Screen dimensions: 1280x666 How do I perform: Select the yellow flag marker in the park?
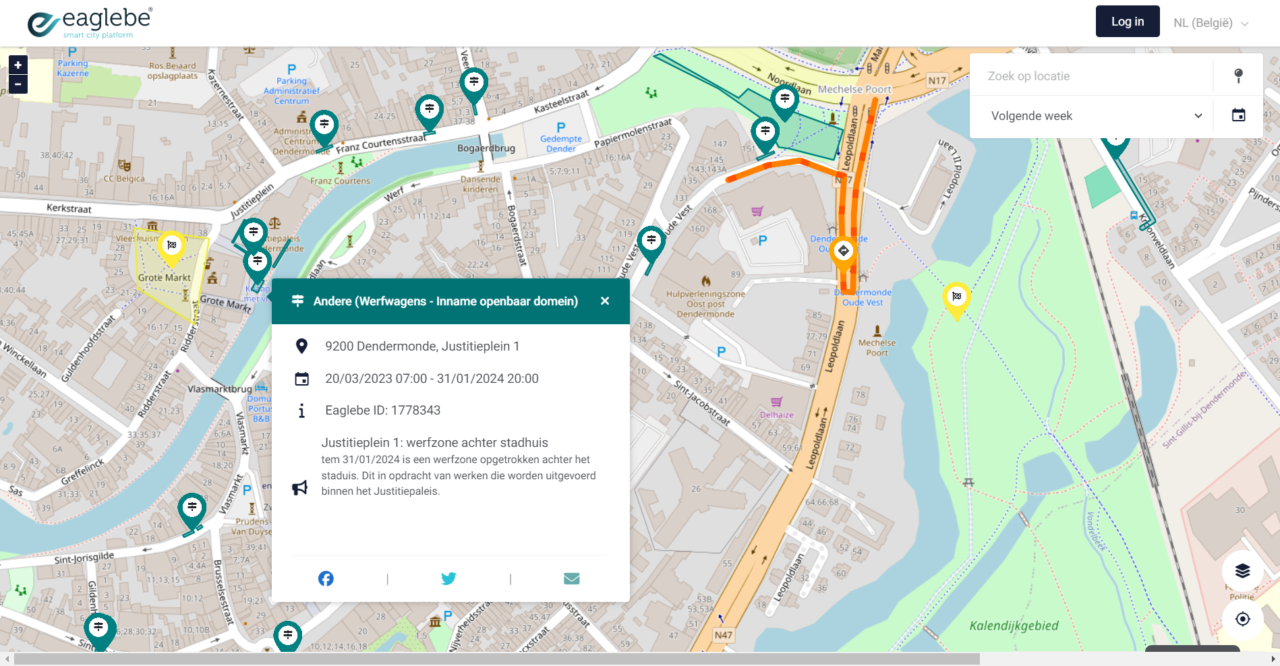pos(956,297)
